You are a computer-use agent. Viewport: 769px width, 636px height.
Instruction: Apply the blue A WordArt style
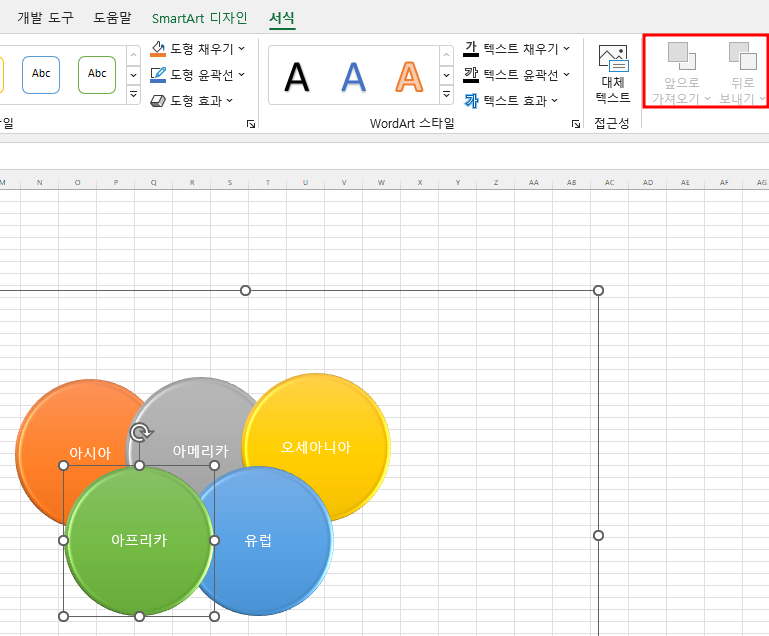click(x=353, y=76)
